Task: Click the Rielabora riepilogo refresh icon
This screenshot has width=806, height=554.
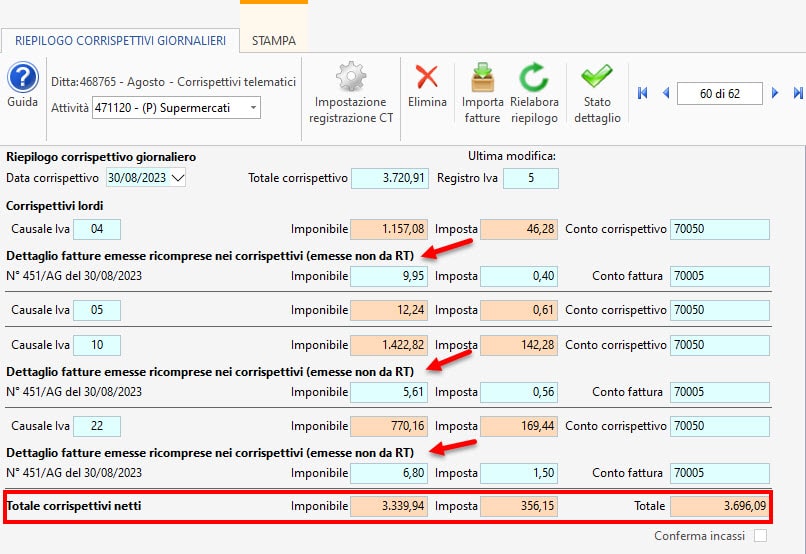Action: tap(534, 78)
